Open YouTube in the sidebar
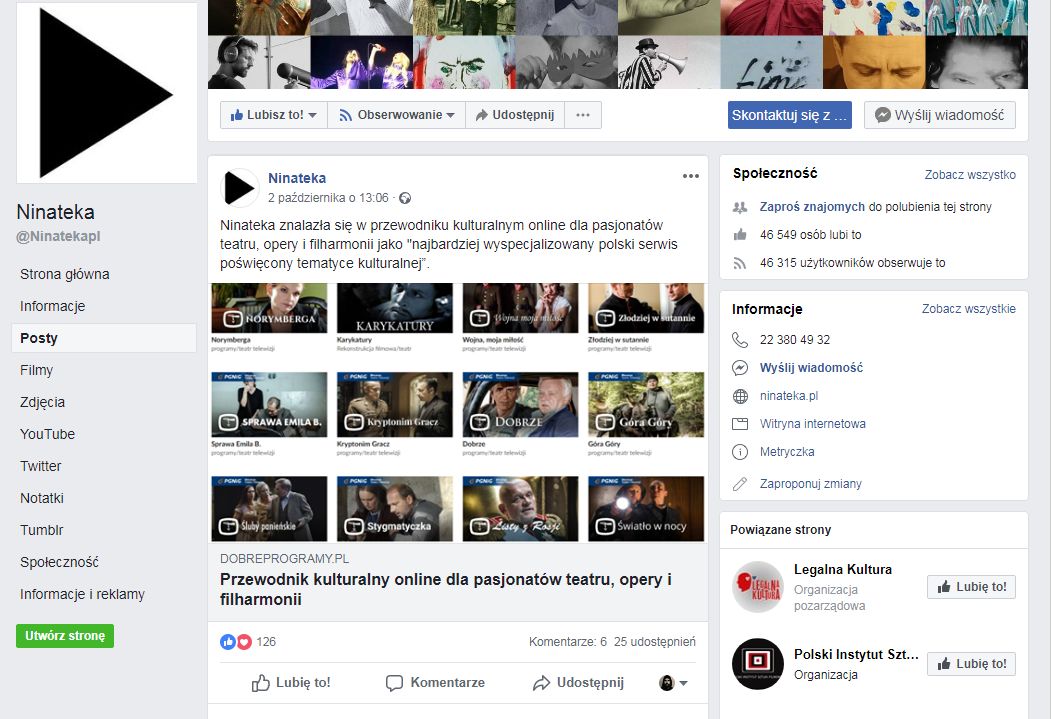Viewport: 1051px width, 719px height. click(47, 434)
